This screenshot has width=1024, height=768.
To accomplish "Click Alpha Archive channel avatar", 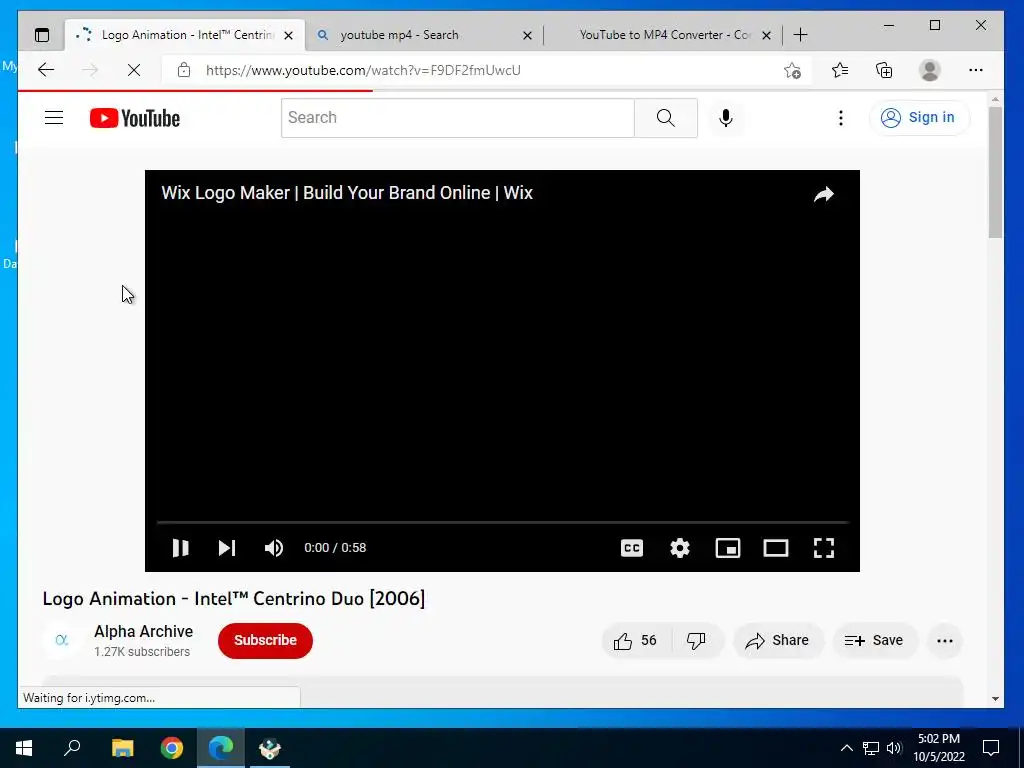I will (x=62, y=640).
